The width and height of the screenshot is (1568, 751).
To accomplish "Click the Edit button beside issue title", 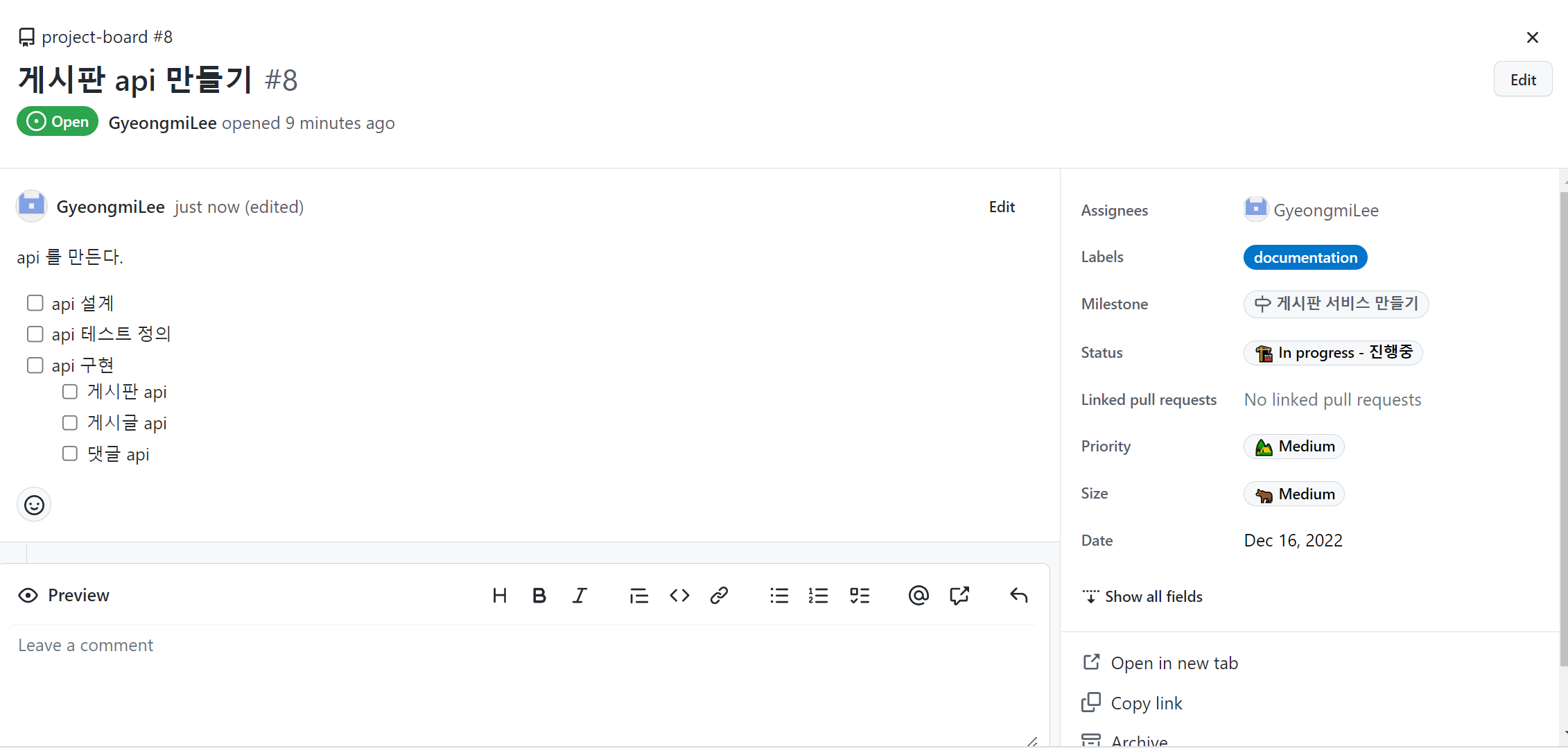I will click(1522, 80).
